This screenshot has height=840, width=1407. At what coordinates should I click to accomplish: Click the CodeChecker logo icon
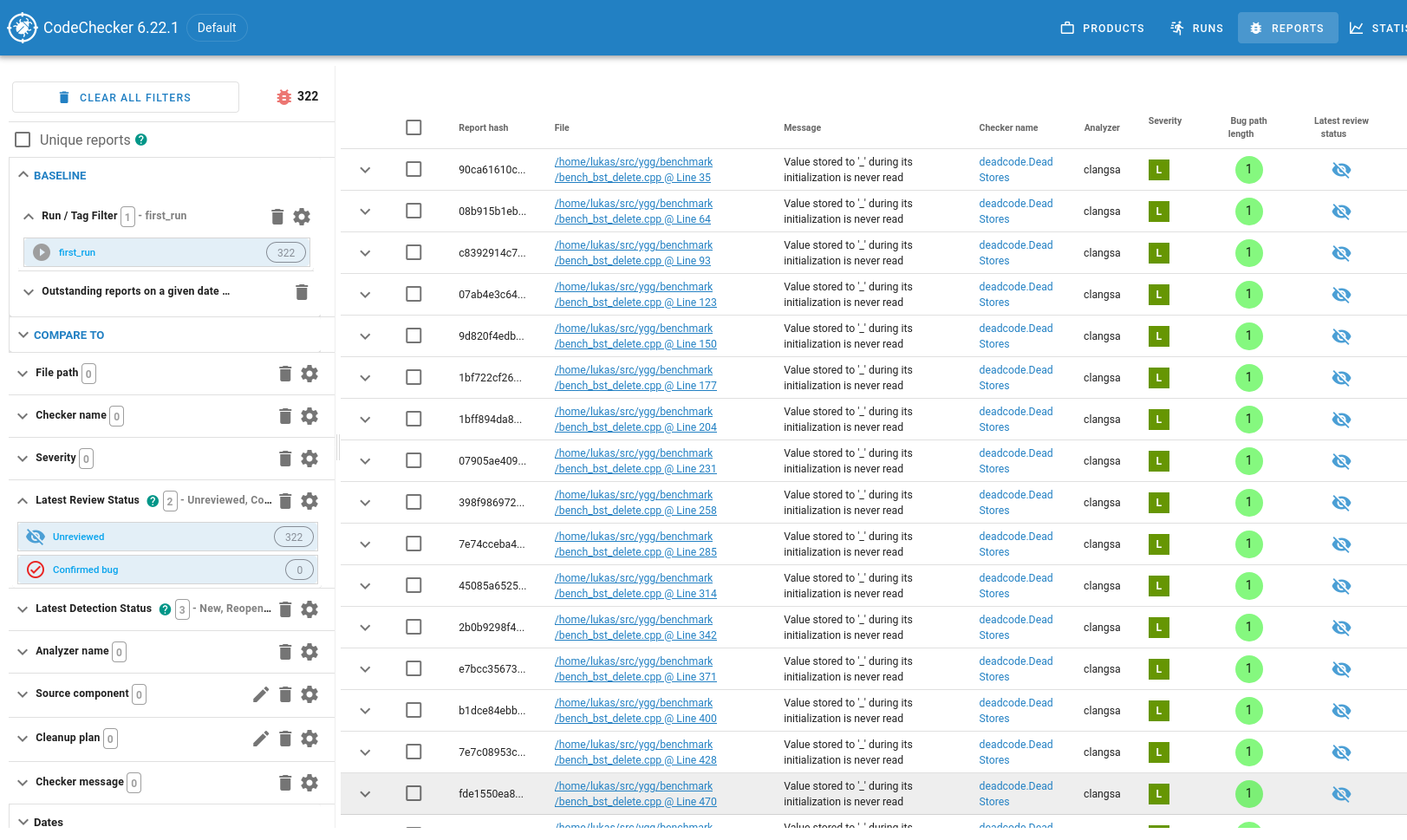click(x=23, y=28)
